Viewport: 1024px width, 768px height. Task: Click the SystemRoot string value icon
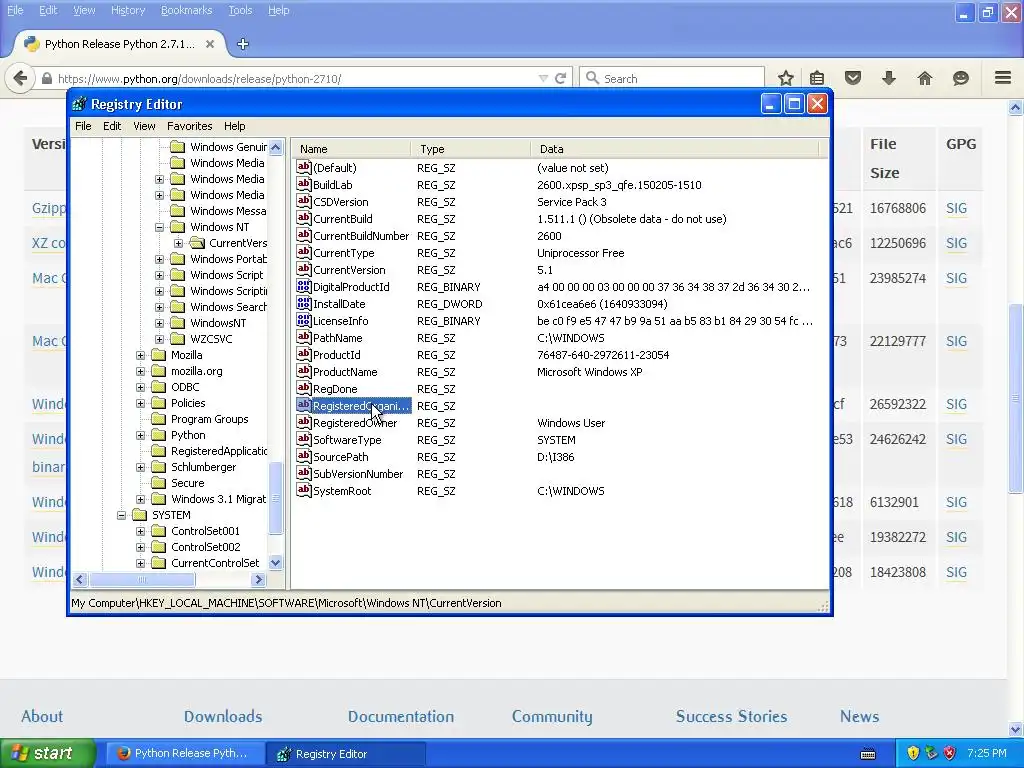click(x=303, y=490)
